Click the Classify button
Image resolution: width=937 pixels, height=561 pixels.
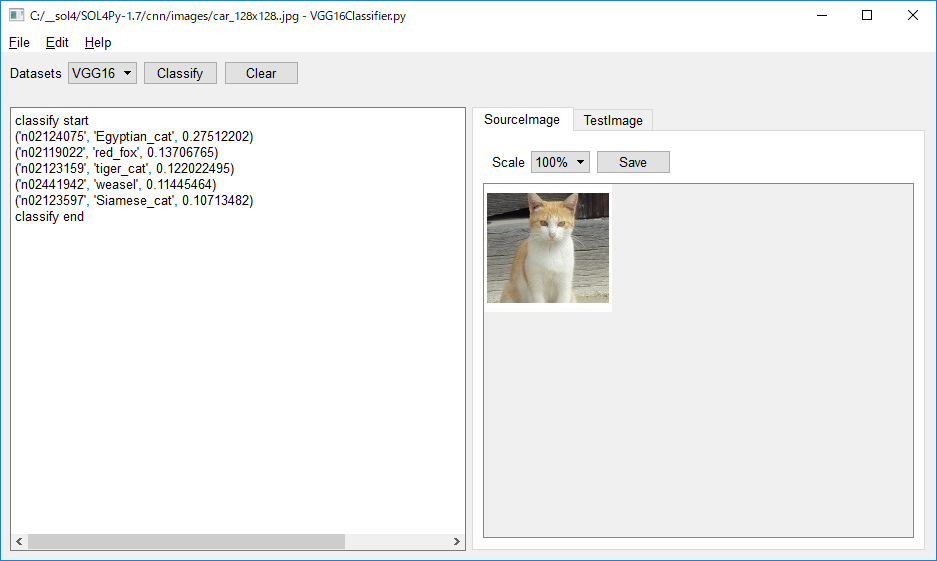click(x=180, y=73)
